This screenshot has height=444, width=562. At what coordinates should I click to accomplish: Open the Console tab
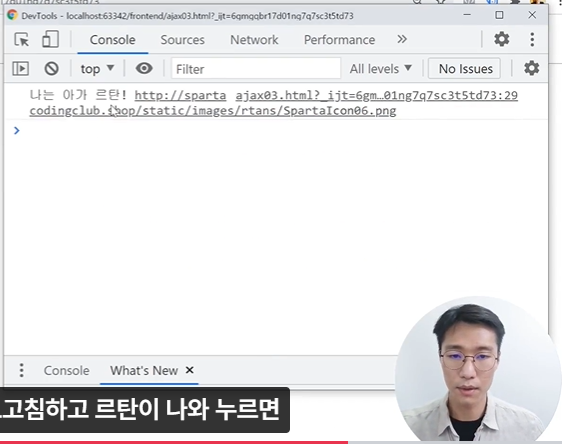pos(113,40)
